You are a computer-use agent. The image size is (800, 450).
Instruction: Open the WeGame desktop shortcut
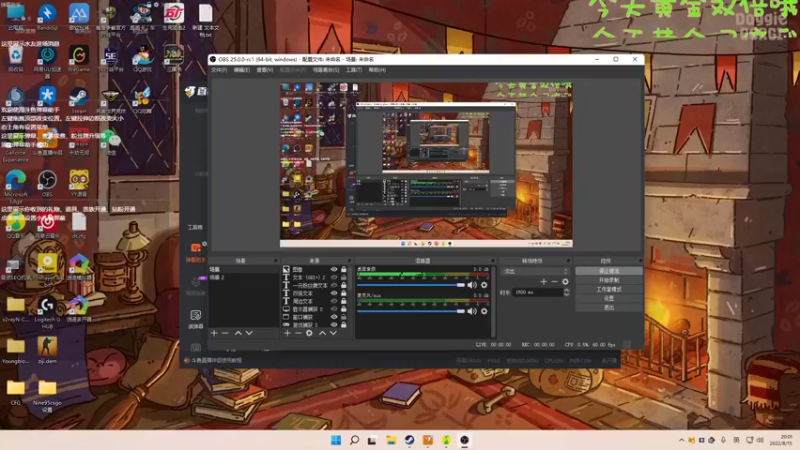[x=79, y=58]
